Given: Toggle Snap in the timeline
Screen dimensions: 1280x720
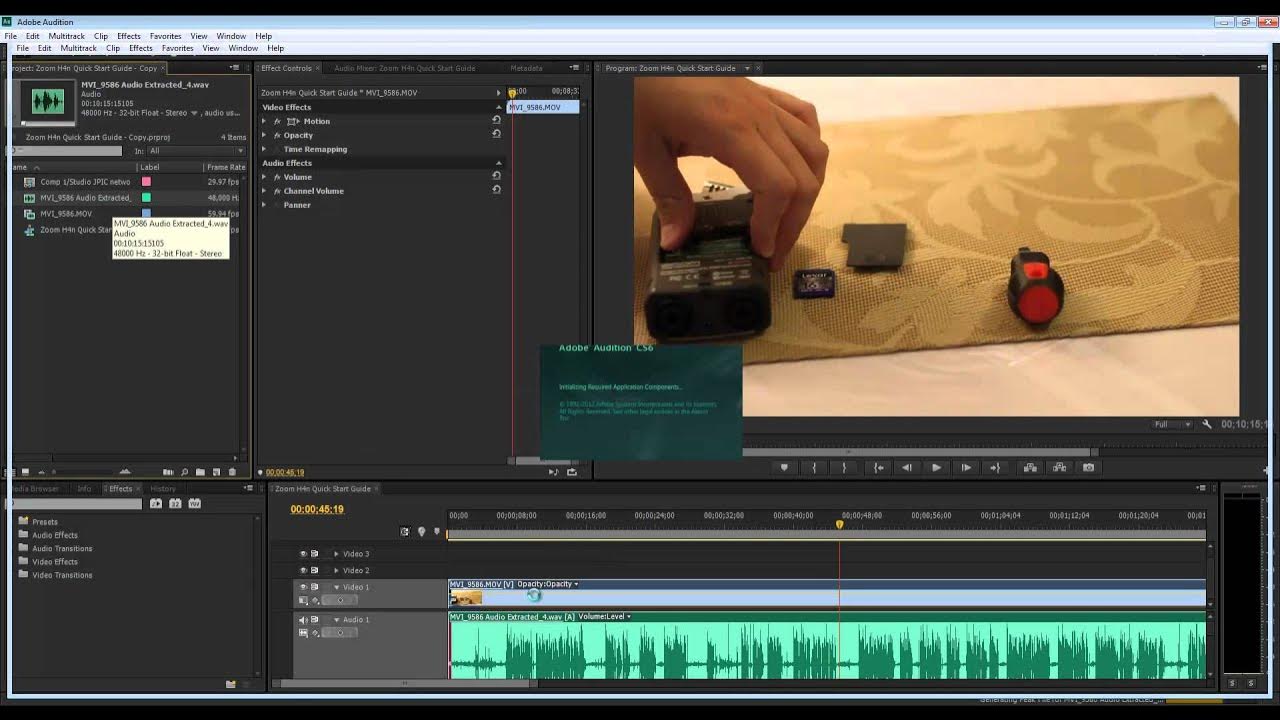Looking at the screenshot, I should click(405, 532).
